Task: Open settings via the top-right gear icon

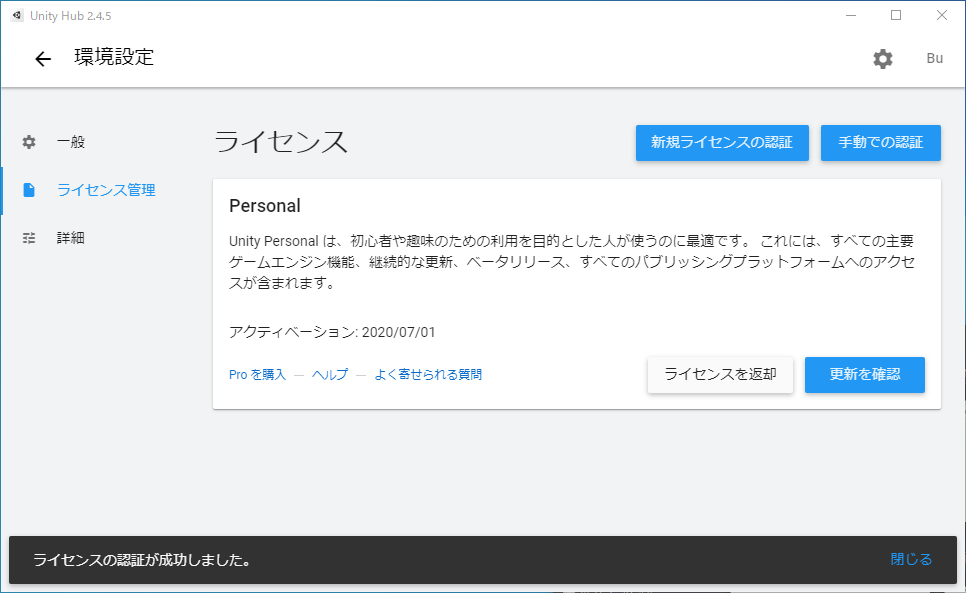Action: coord(882,59)
